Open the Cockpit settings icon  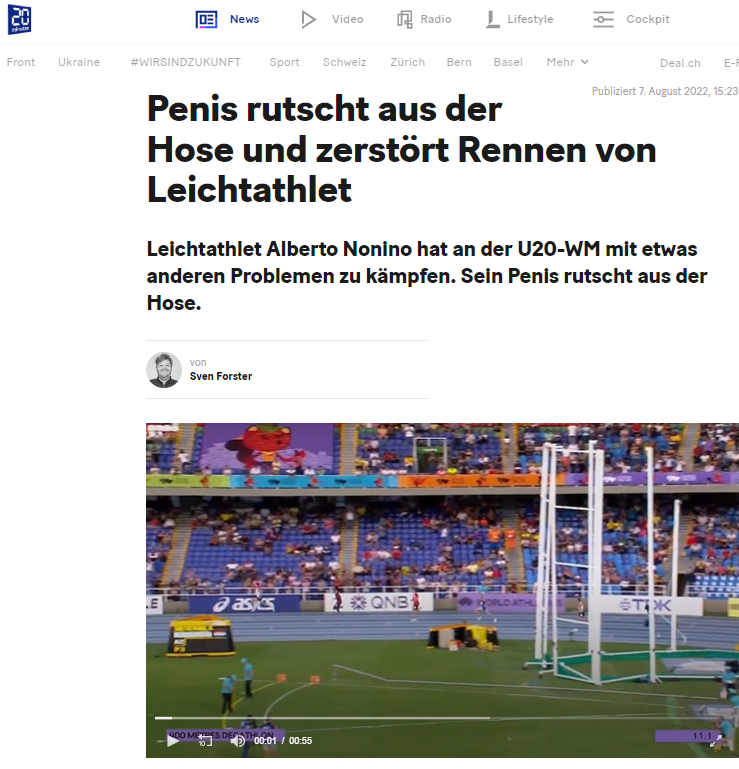[603, 20]
